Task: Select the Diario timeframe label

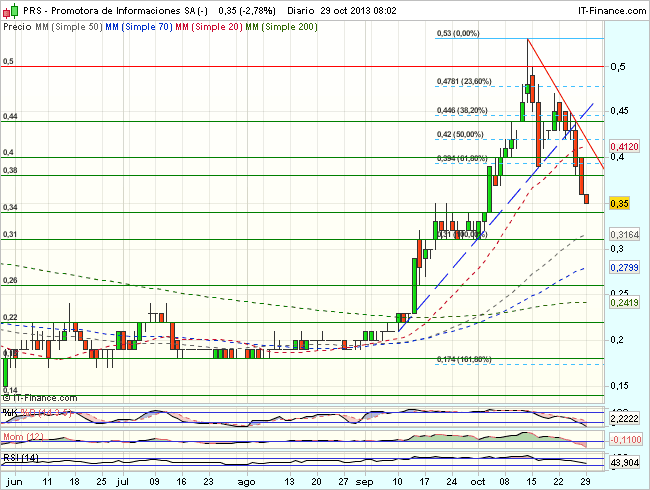Action: tap(301, 11)
